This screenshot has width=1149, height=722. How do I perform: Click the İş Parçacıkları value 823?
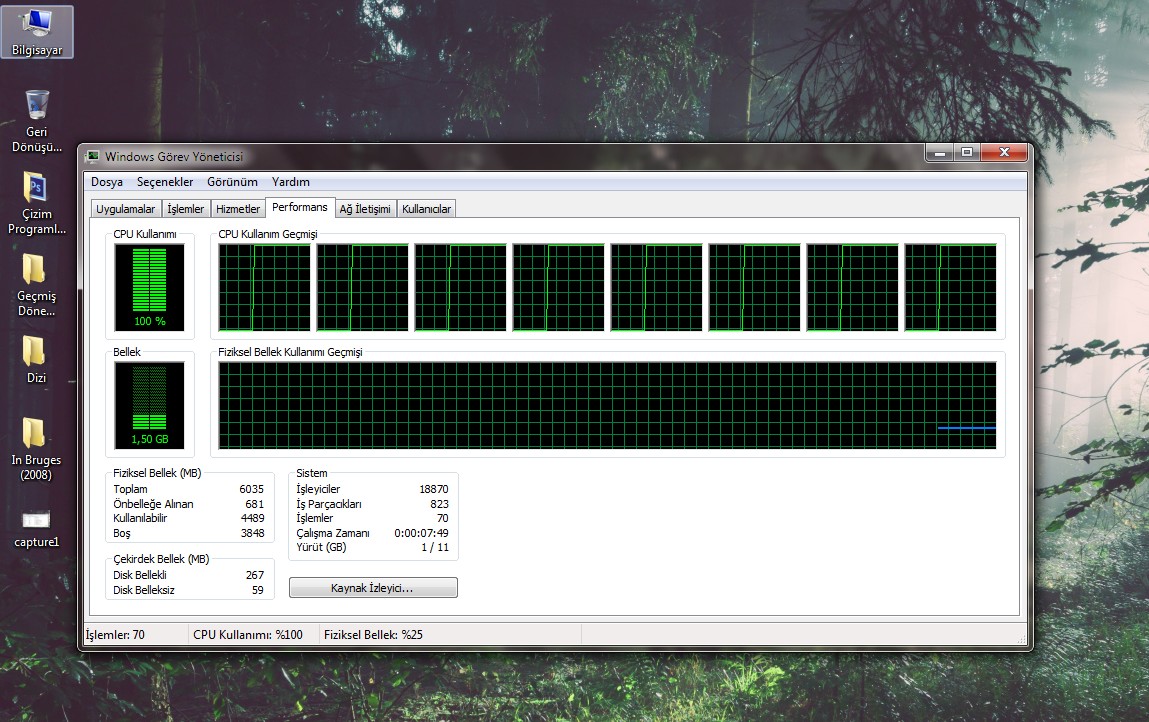tap(440, 504)
